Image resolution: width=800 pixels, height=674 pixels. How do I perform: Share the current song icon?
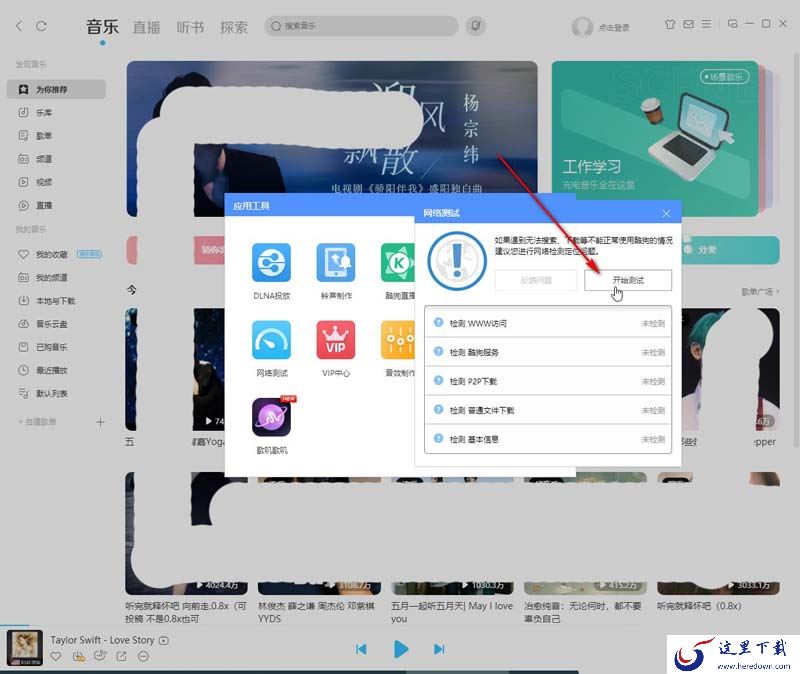[x=121, y=657]
